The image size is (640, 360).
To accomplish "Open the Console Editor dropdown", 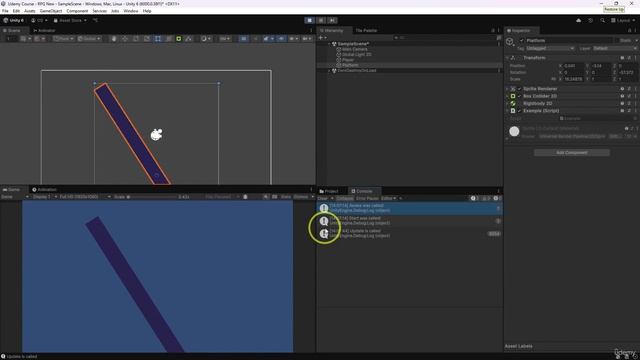I will [x=389, y=198].
